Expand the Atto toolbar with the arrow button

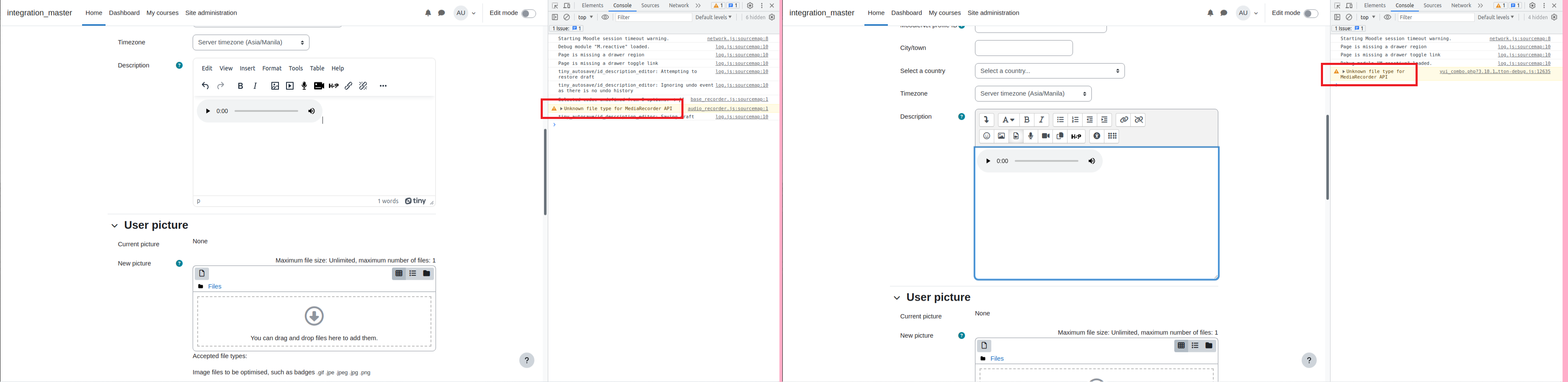tap(987, 120)
